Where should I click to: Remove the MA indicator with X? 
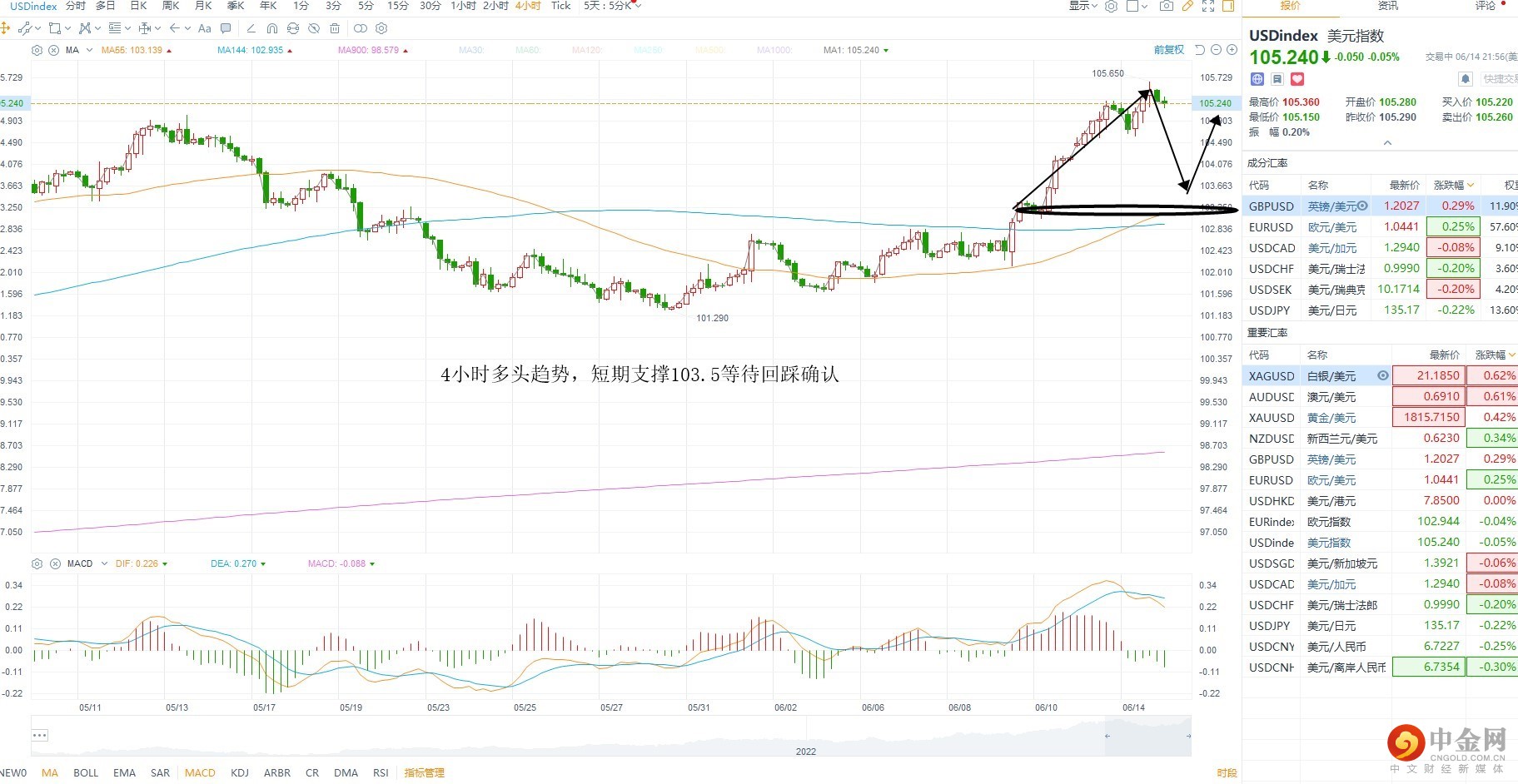[x=53, y=50]
